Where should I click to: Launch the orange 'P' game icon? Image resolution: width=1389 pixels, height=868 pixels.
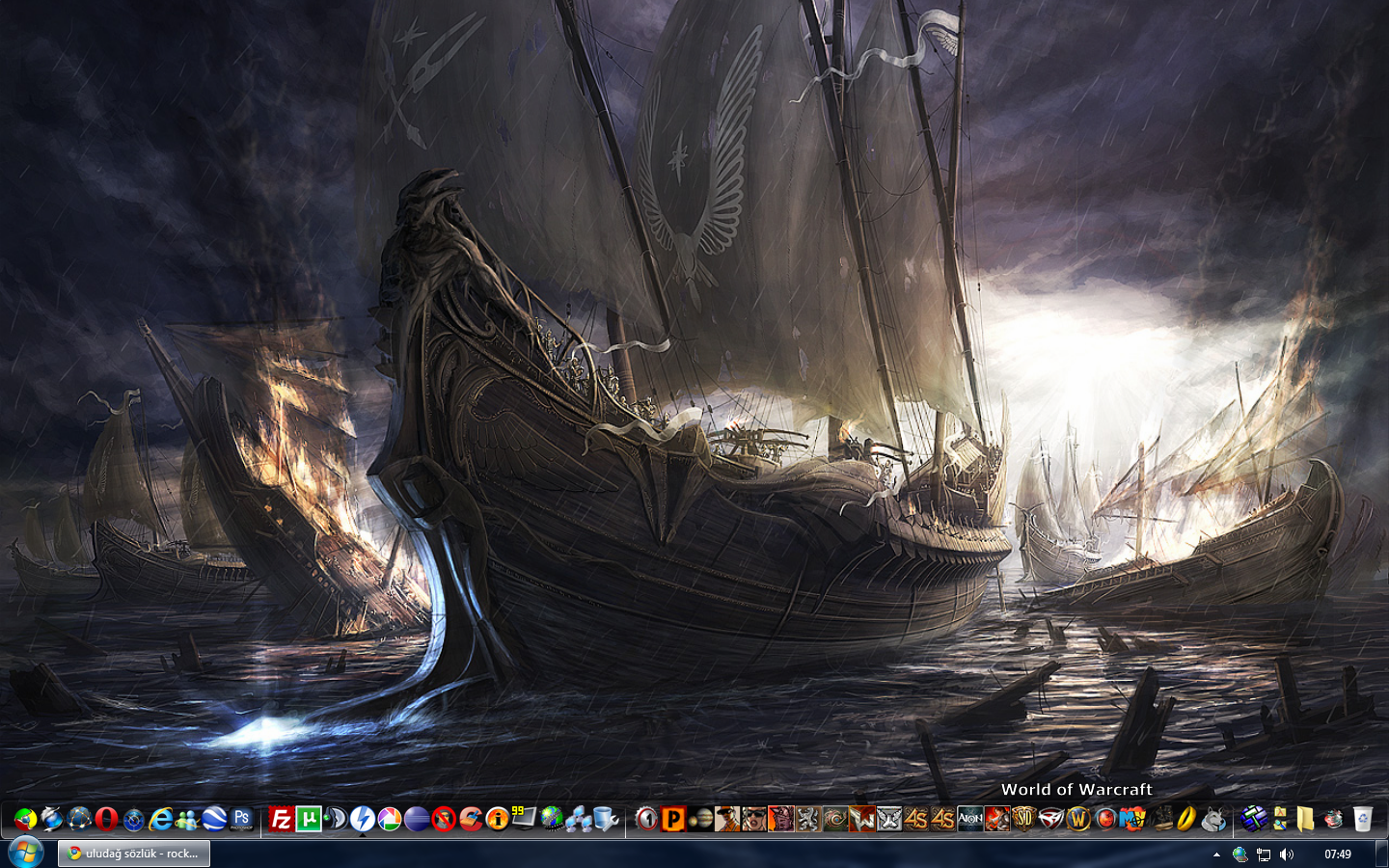coord(673,820)
